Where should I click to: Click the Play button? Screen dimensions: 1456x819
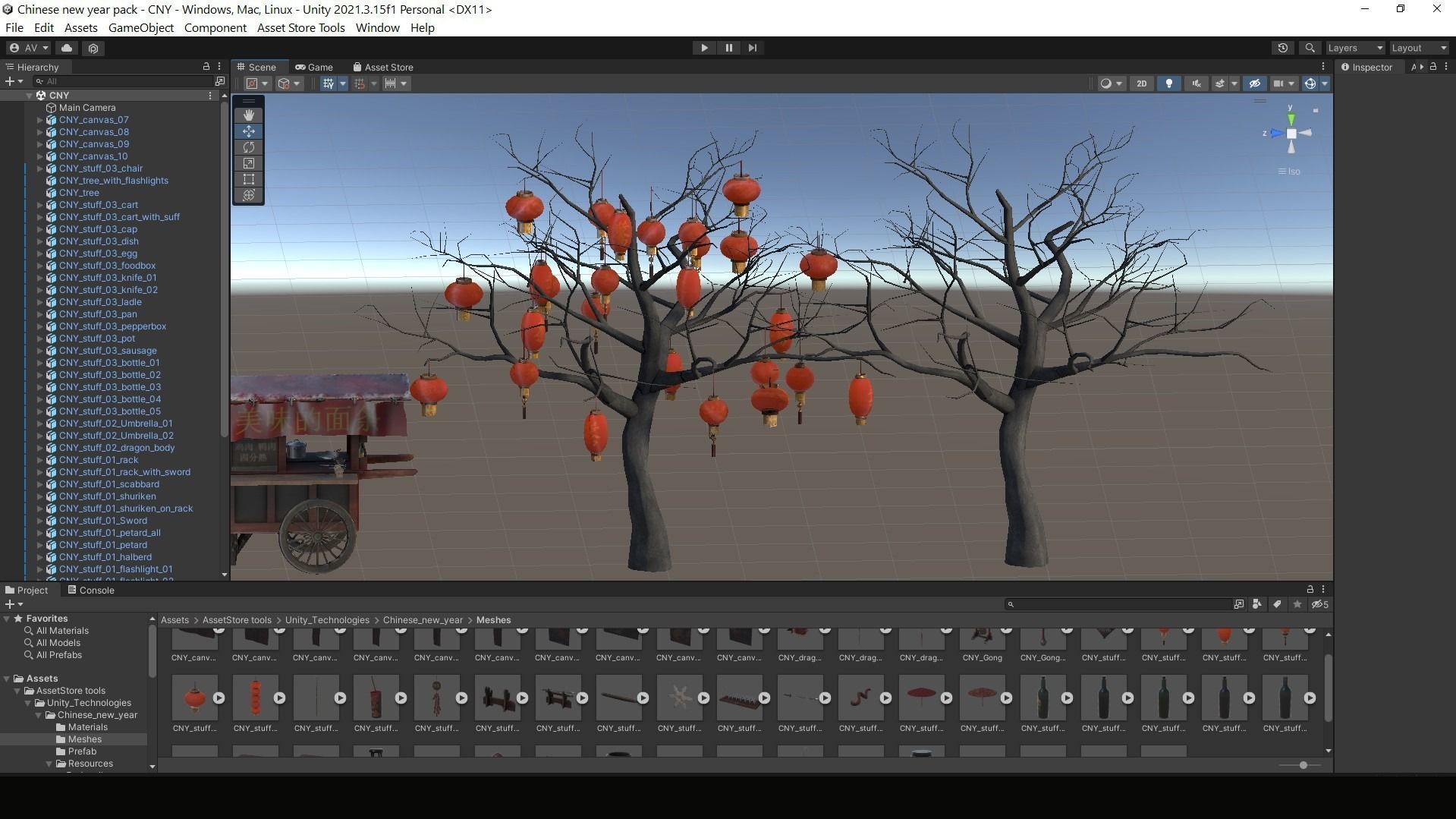(704, 48)
